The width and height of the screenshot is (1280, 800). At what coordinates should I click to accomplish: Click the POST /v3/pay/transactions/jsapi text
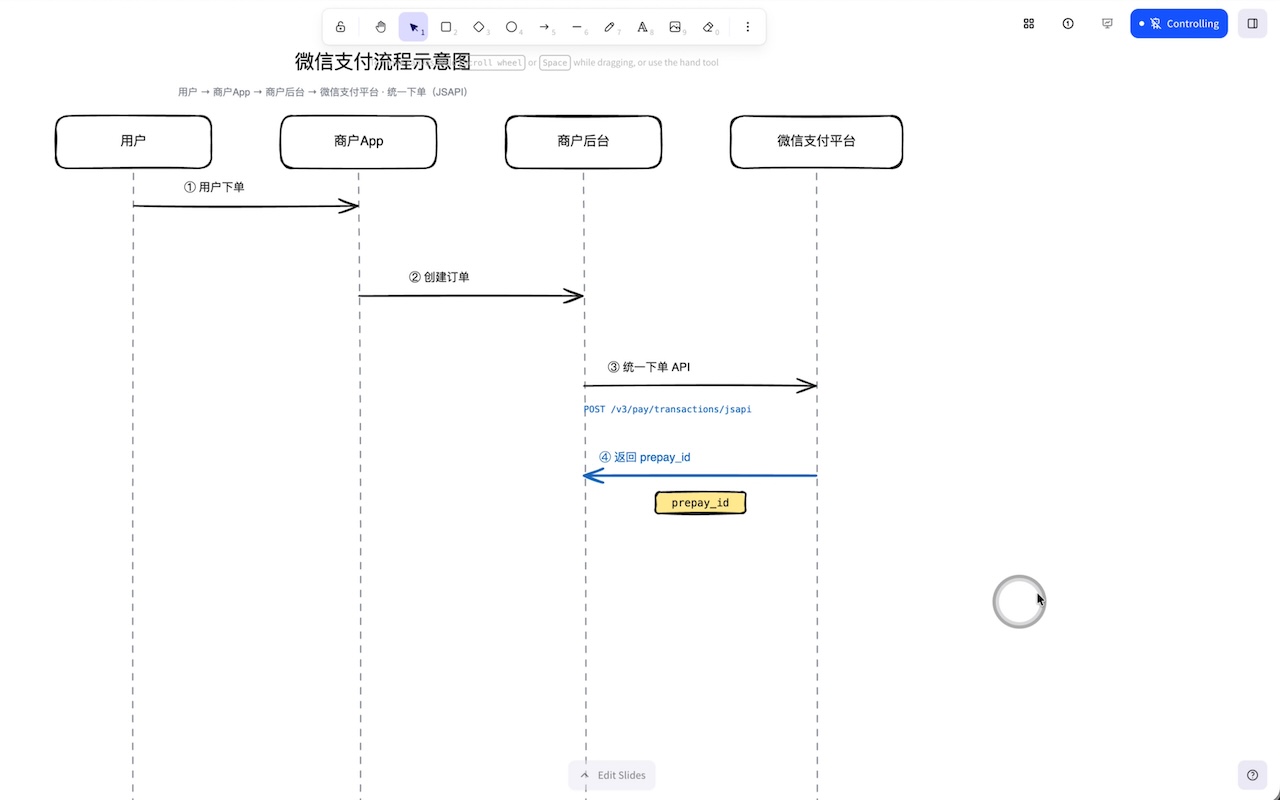(667, 410)
